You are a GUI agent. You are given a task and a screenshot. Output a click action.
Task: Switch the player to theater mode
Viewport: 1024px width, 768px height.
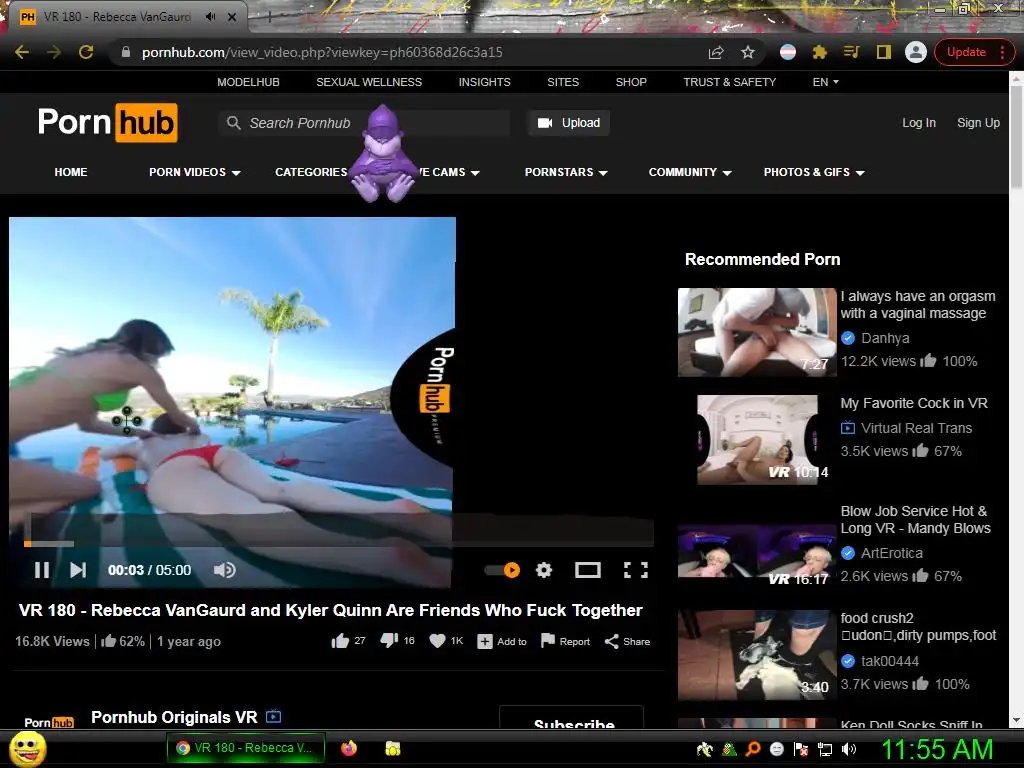coord(588,570)
